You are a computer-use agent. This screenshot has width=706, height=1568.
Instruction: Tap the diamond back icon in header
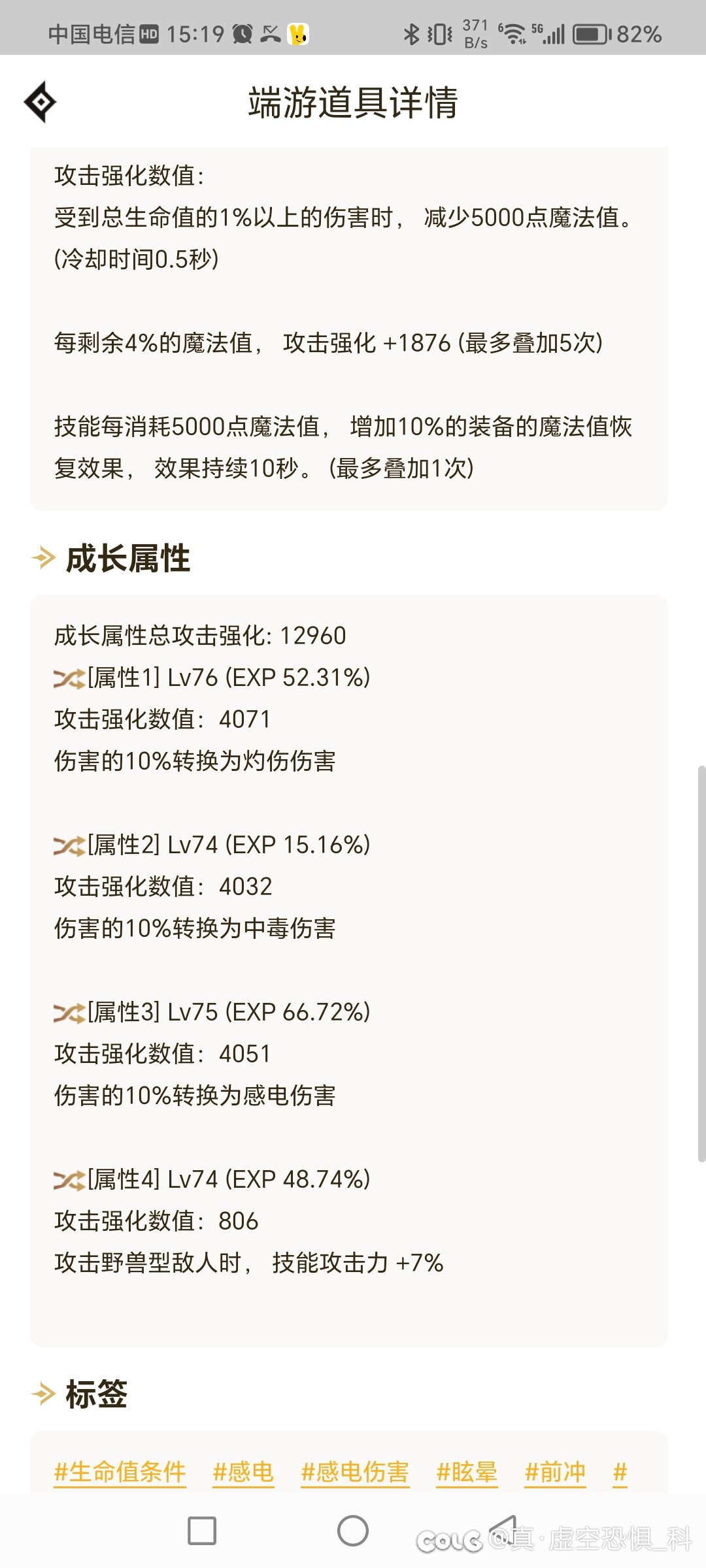tap(40, 102)
